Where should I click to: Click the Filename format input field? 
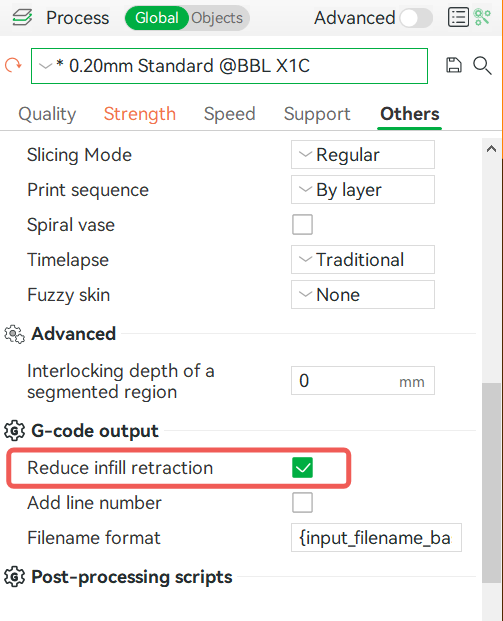(x=376, y=538)
